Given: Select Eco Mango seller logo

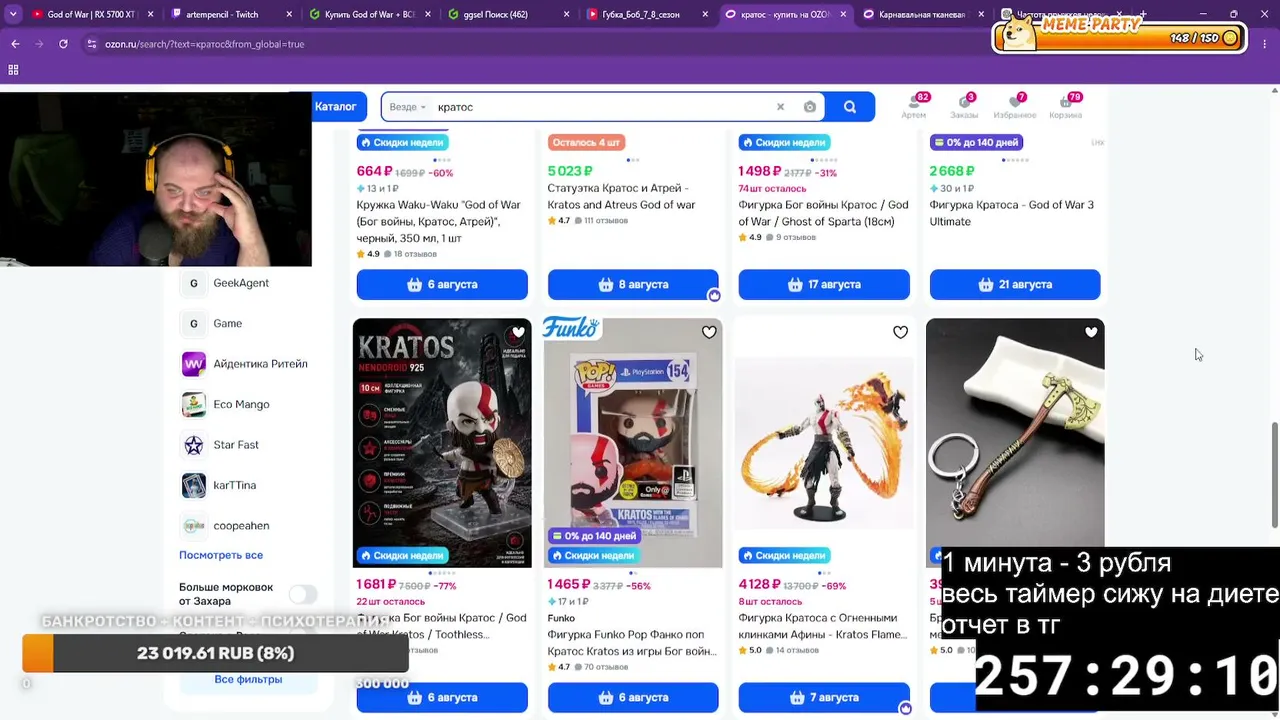Looking at the screenshot, I should [x=194, y=404].
